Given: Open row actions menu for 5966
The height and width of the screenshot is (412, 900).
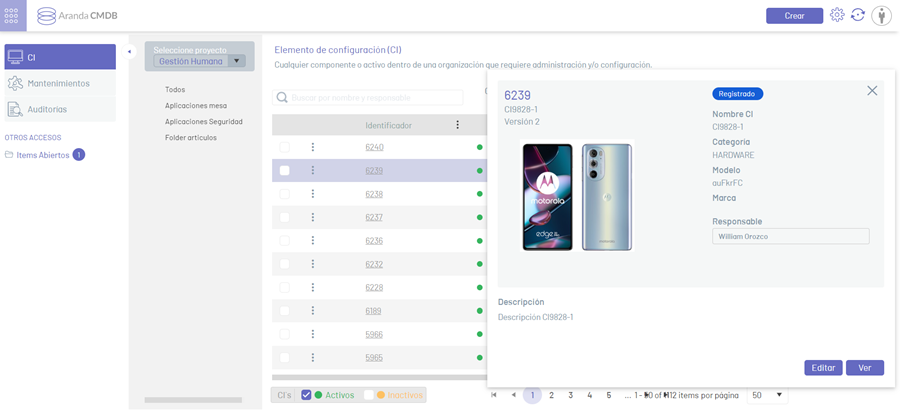Looking at the screenshot, I should 312,334.
